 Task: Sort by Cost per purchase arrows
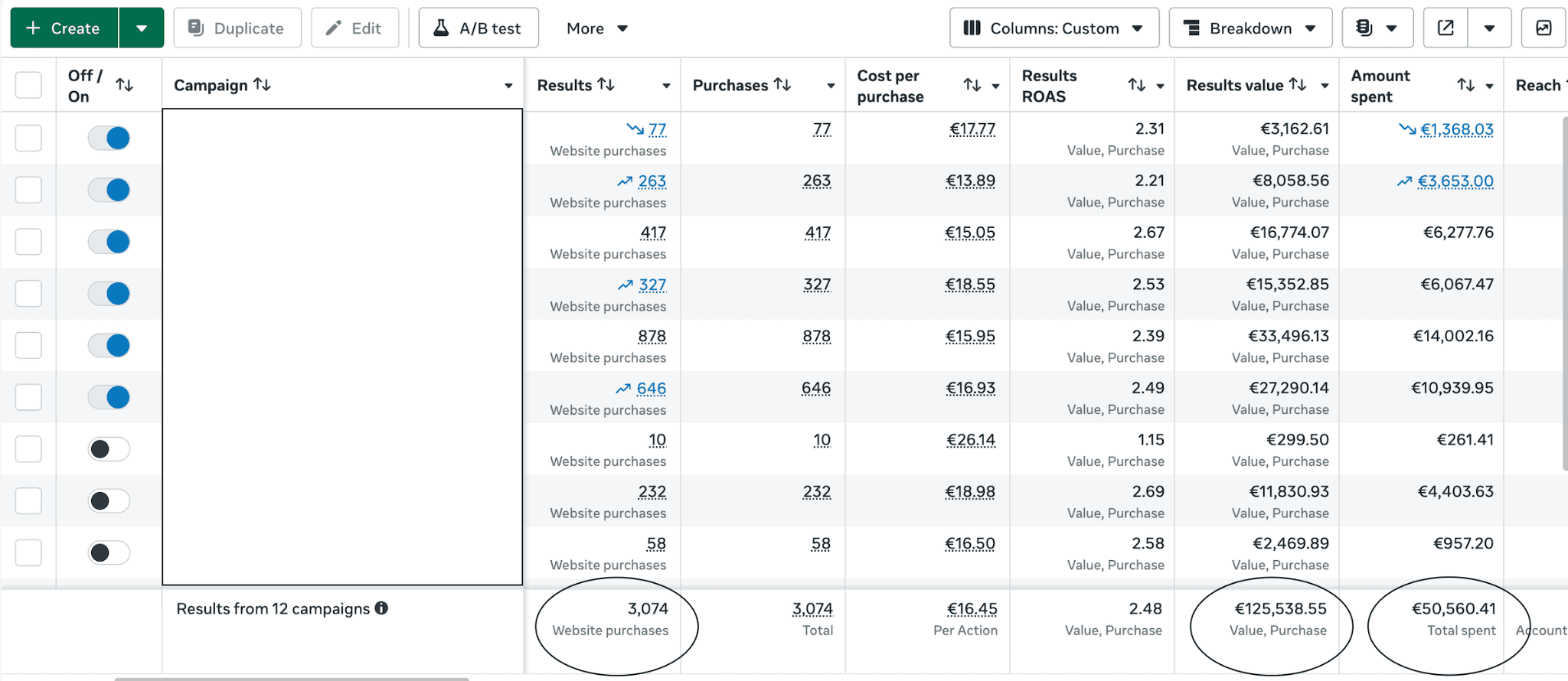(x=972, y=85)
